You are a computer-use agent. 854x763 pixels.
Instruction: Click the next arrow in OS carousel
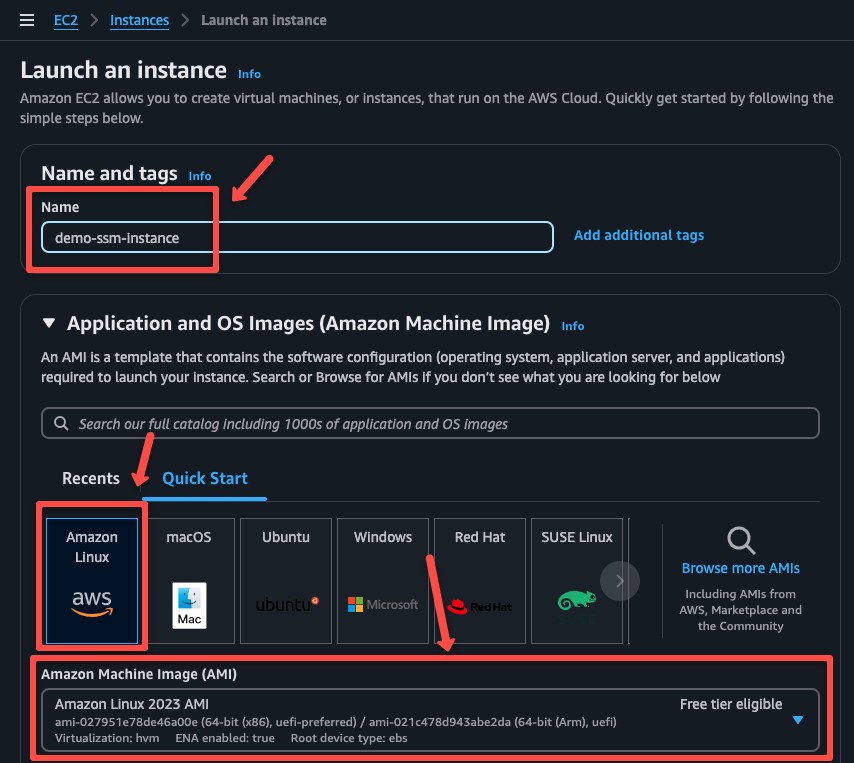(x=620, y=581)
